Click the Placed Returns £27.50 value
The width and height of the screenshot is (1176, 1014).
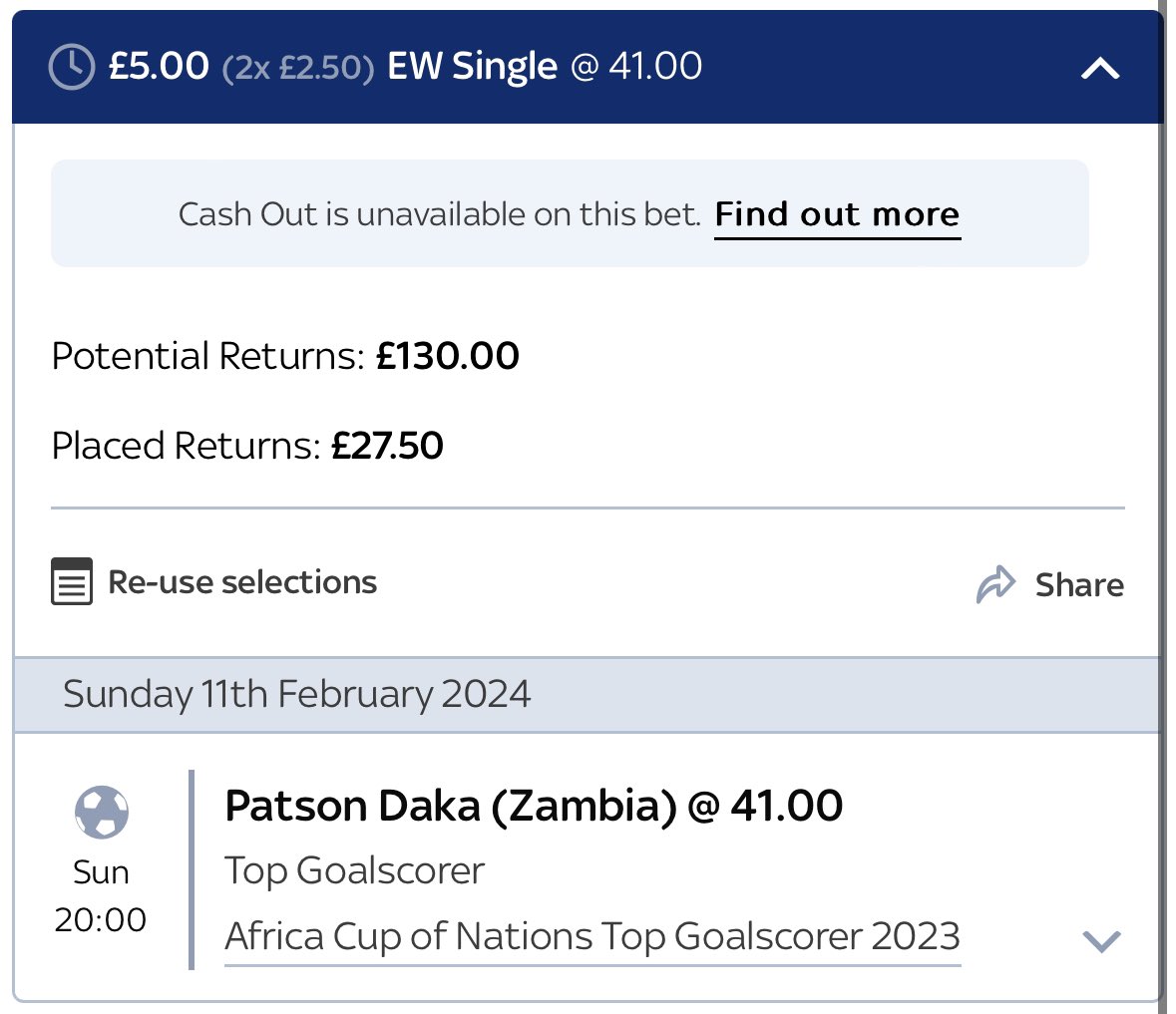(x=387, y=446)
